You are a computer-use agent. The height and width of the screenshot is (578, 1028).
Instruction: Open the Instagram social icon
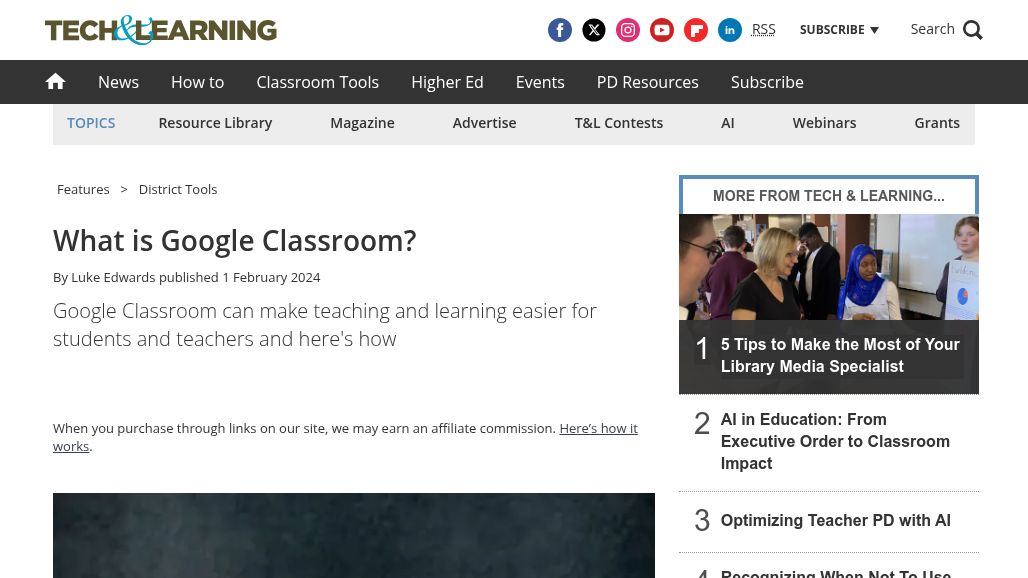pos(627,30)
